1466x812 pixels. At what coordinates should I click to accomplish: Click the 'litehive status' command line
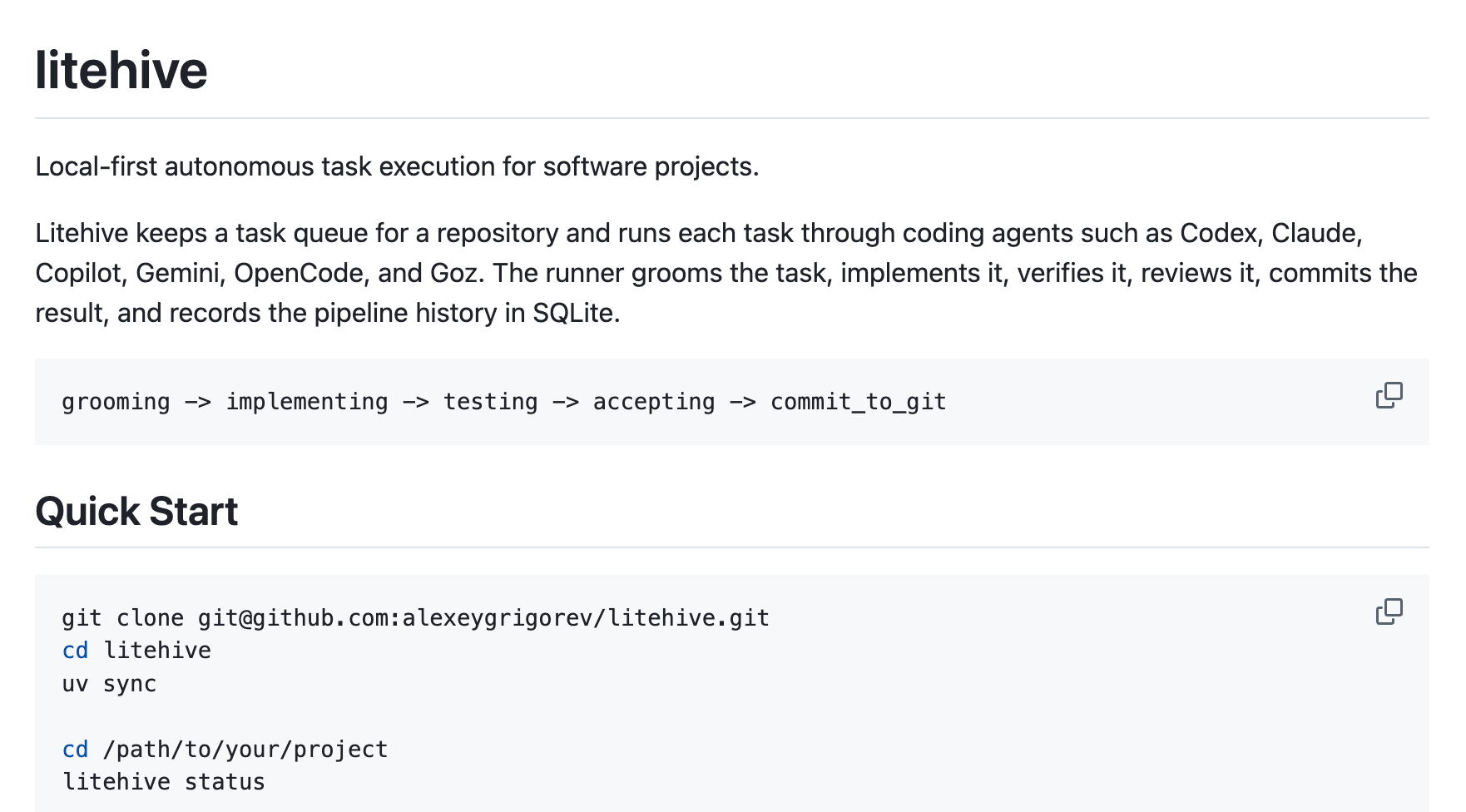[x=164, y=782]
